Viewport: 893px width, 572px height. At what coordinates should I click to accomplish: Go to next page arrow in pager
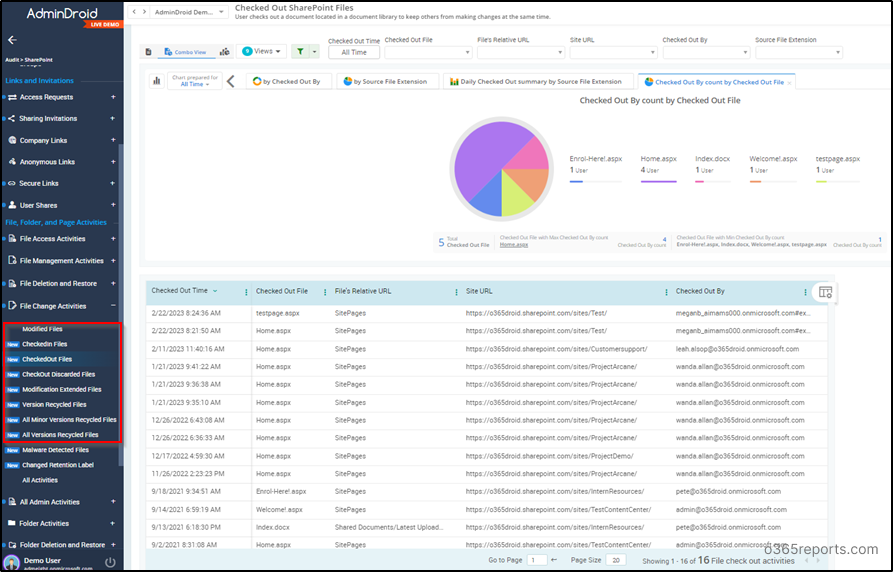click(x=818, y=561)
